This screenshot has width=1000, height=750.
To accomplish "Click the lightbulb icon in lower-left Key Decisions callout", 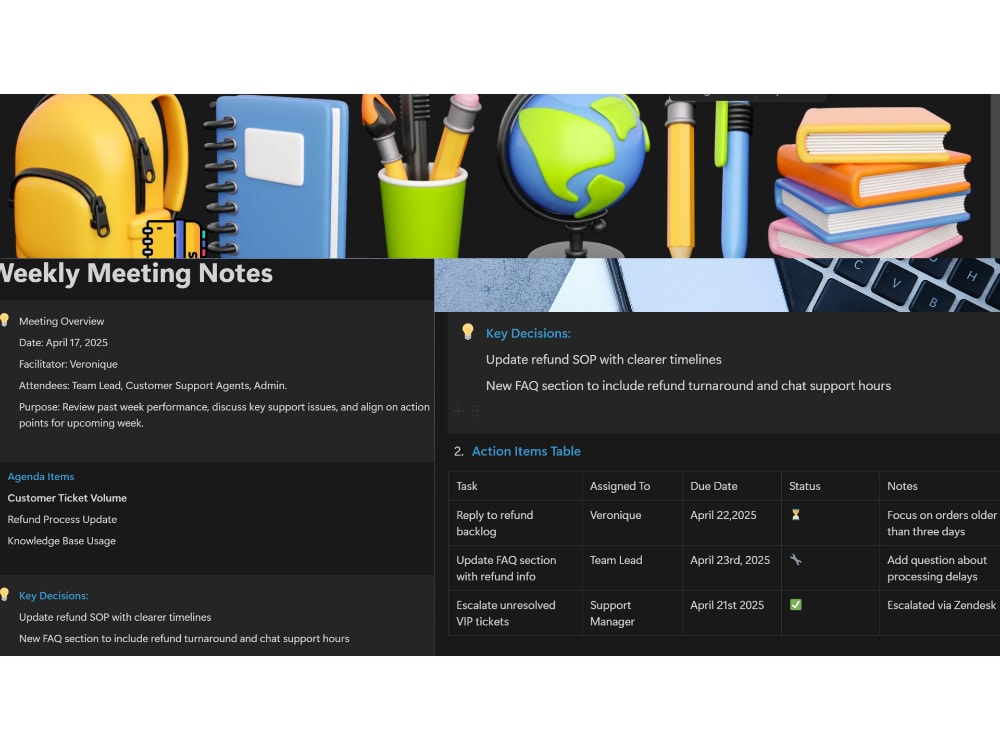I will tap(4, 594).
